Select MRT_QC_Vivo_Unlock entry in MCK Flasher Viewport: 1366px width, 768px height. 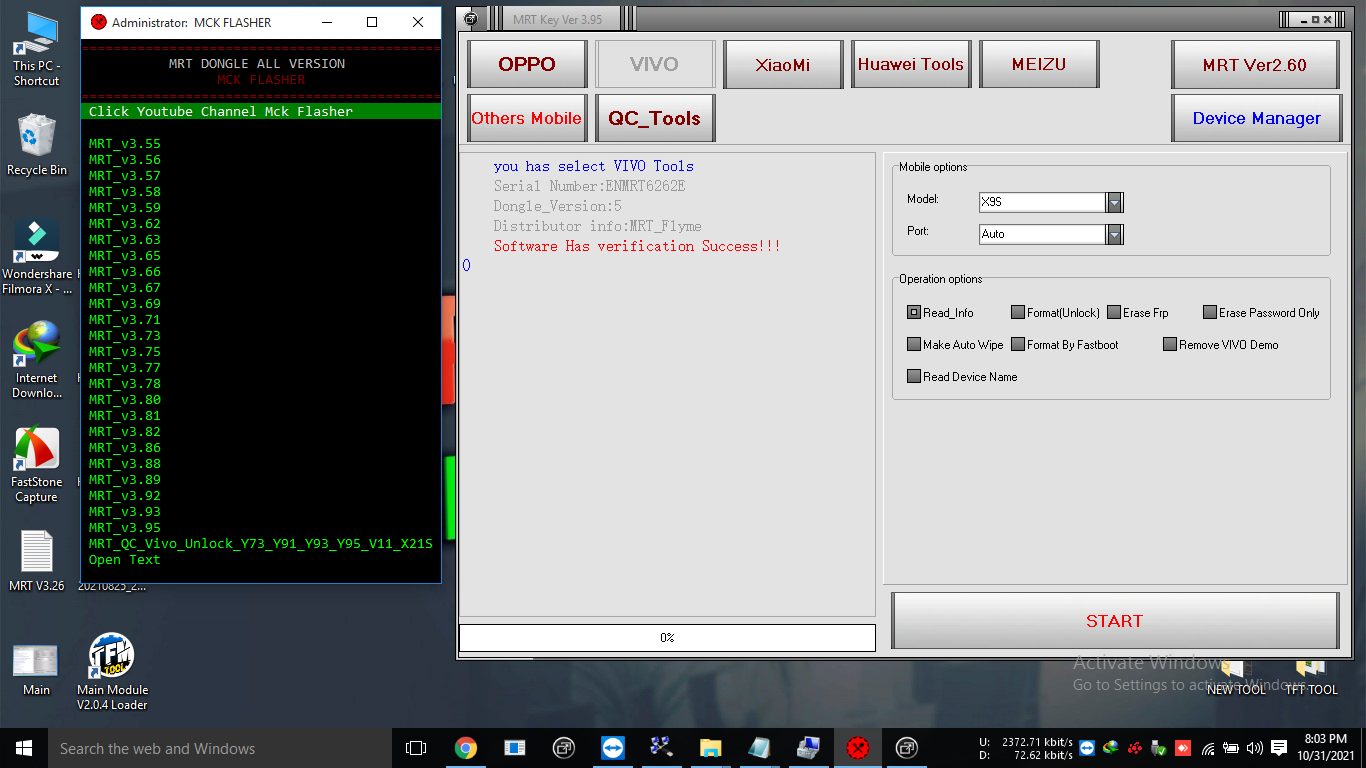[261, 544]
